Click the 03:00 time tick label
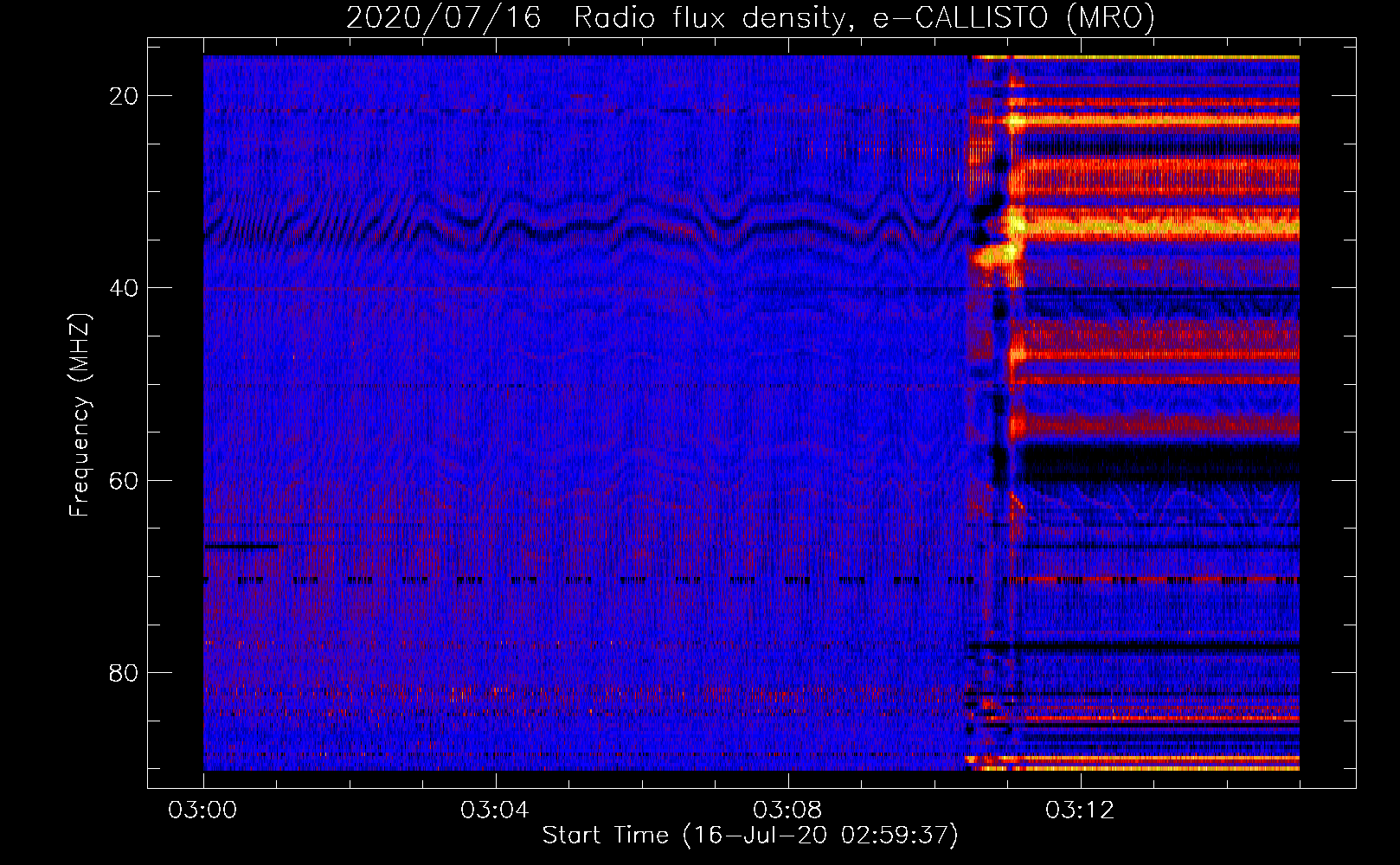Screen dimensions: 1400x865 pyautogui.click(x=203, y=811)
